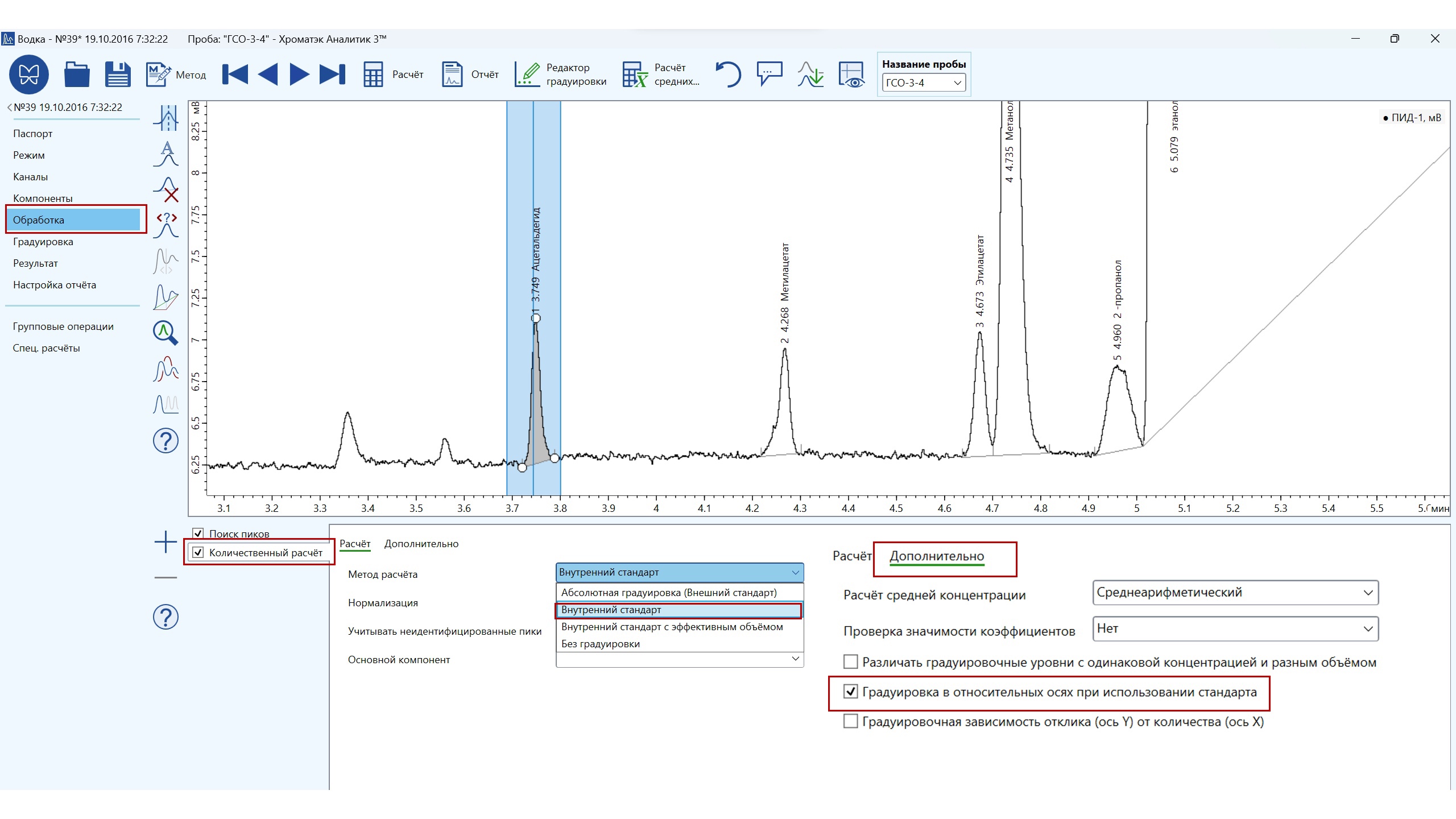Click the magnifier peak zoom icon
Screen dimensions: 1456x819
[x=166, y=333]
